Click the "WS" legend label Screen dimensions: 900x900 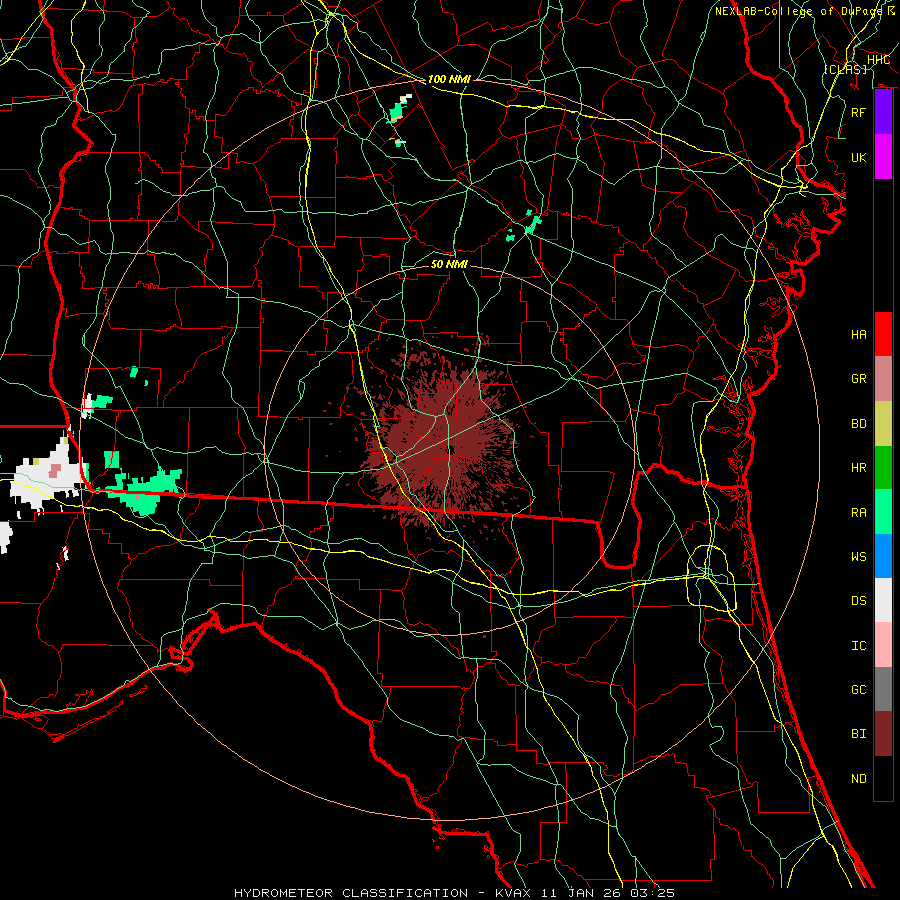pyautogui.click(x=858, y=556)
